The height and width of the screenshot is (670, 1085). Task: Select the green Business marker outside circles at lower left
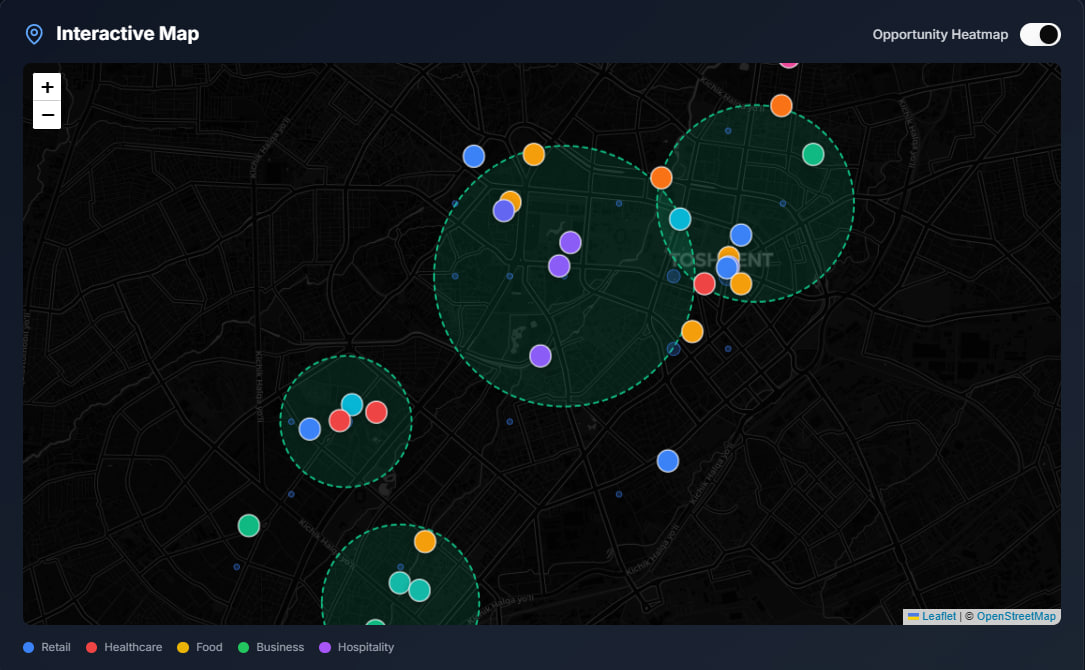249,526
